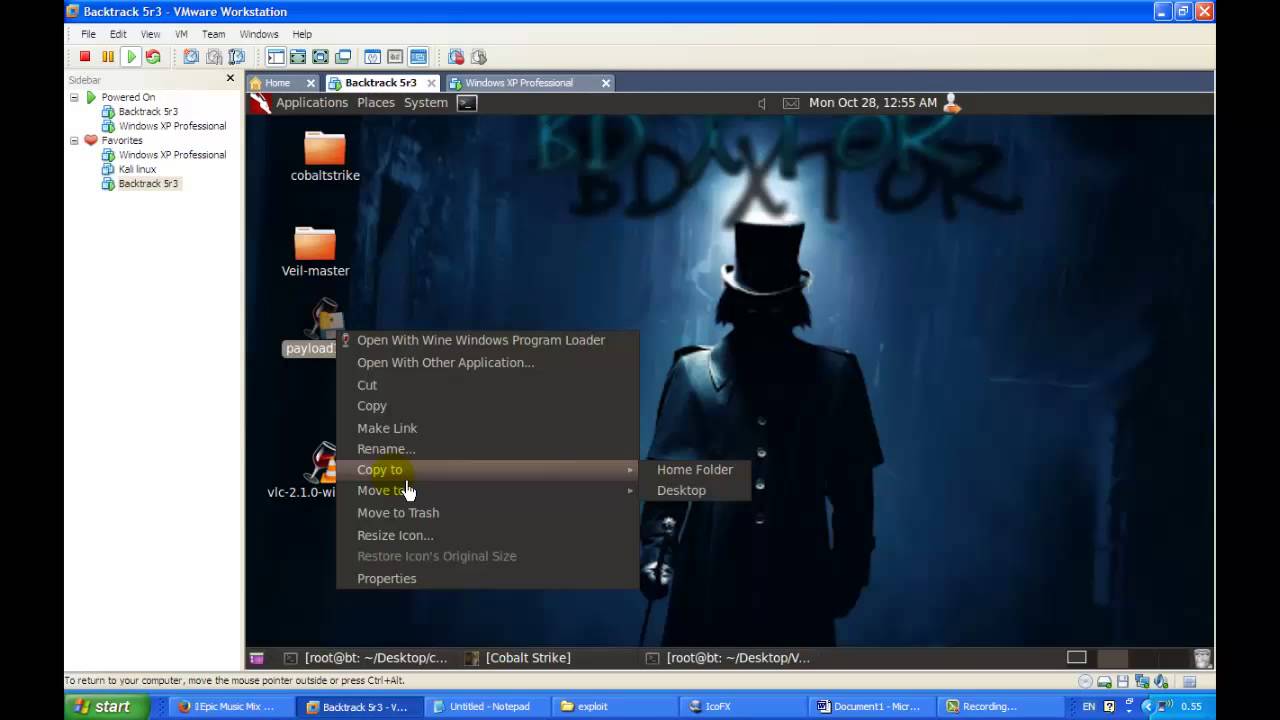Open the cobaltstrike desktop folder
This screenshot has width=1280, height=720.
pyautogui.click(x=325, y=156)
